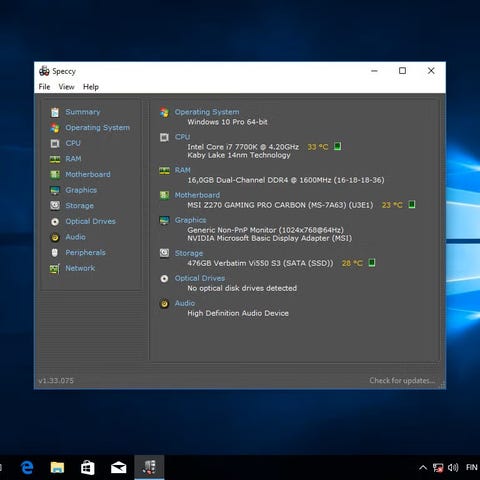Click the green CPU temperature indicator icon
This screenshot has height=480, width=480.
[x=337, y=146]
